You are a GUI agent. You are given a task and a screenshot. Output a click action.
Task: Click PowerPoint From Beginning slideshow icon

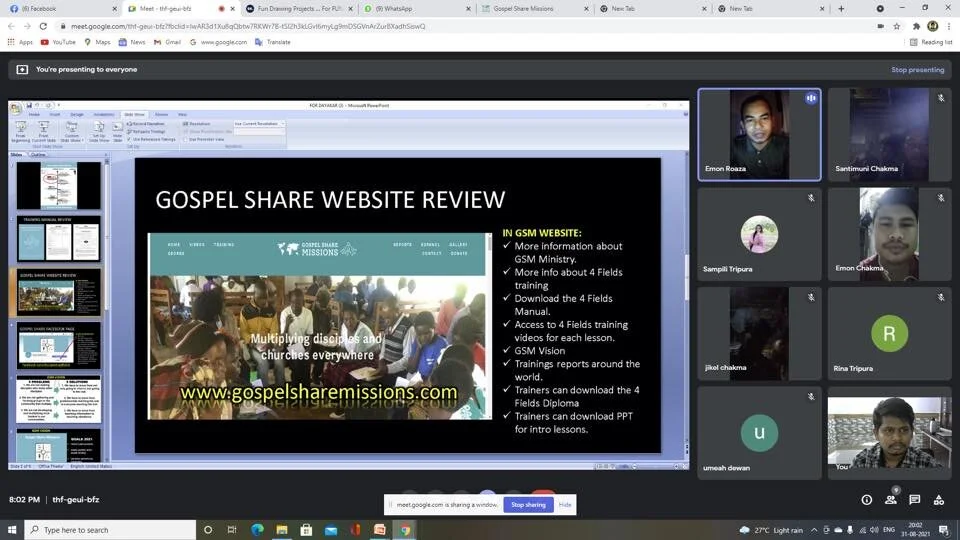(x=20, y=131)
